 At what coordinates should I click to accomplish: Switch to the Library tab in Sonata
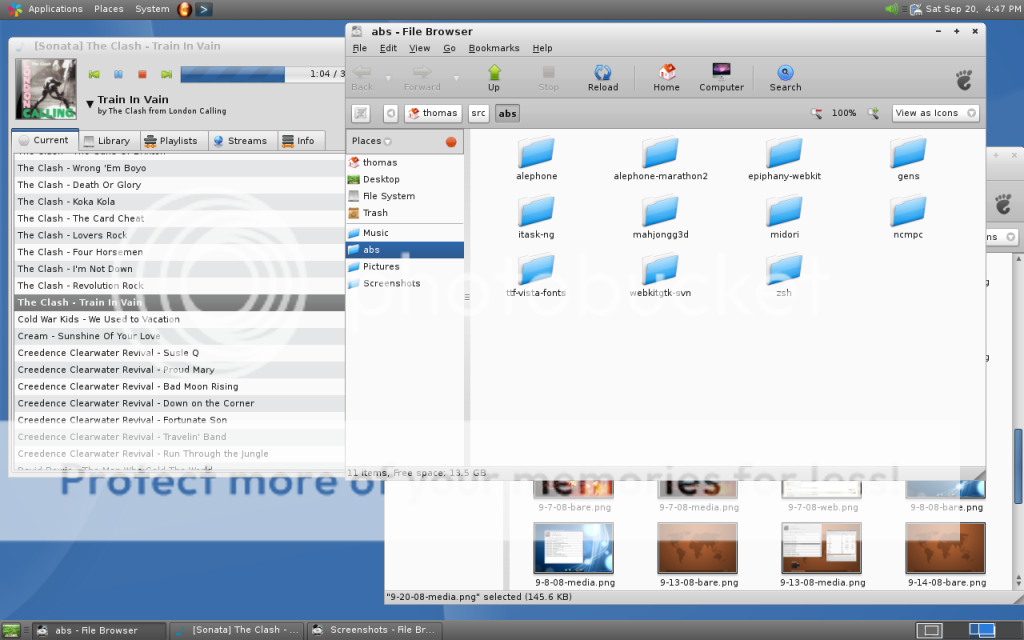106,141
